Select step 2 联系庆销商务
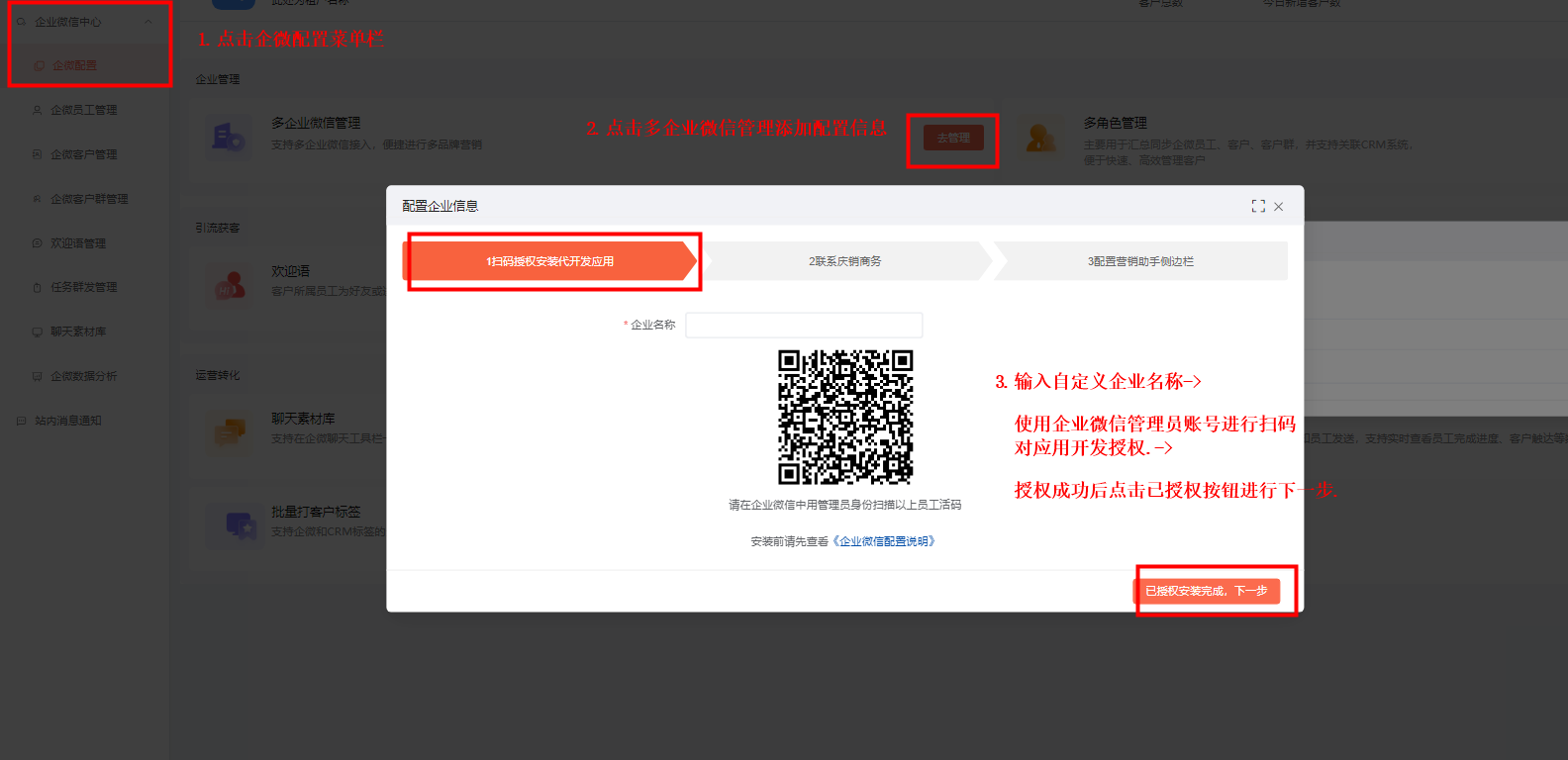 point(844,261)
